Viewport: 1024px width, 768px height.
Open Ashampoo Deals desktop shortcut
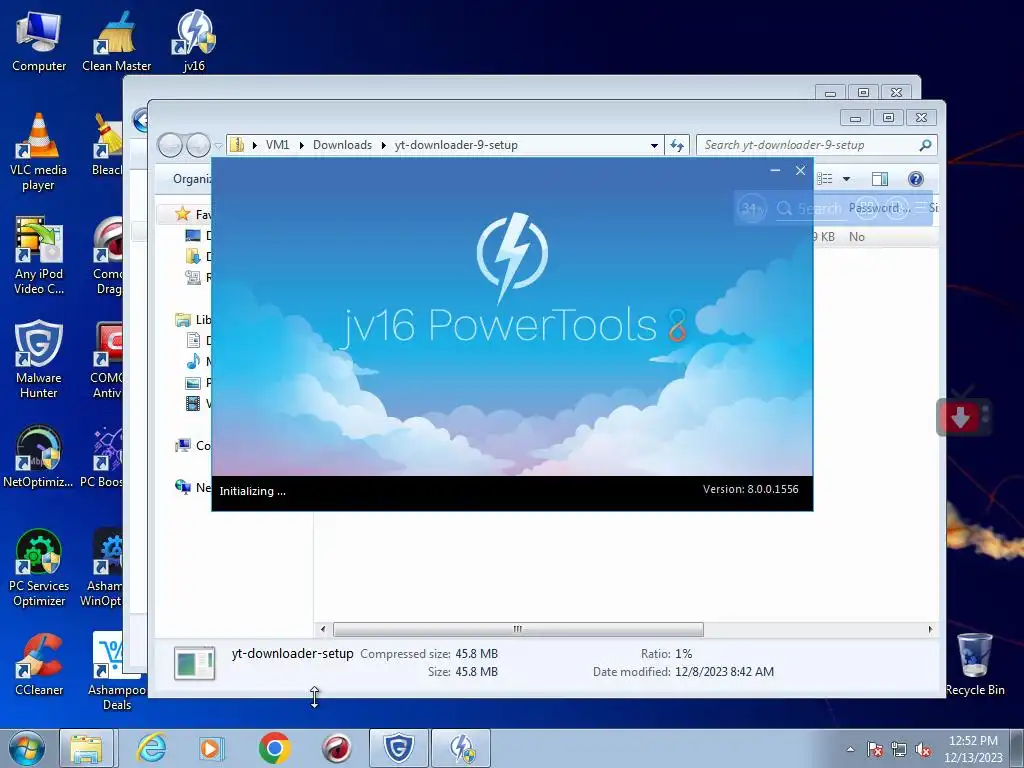coord(116,671)
